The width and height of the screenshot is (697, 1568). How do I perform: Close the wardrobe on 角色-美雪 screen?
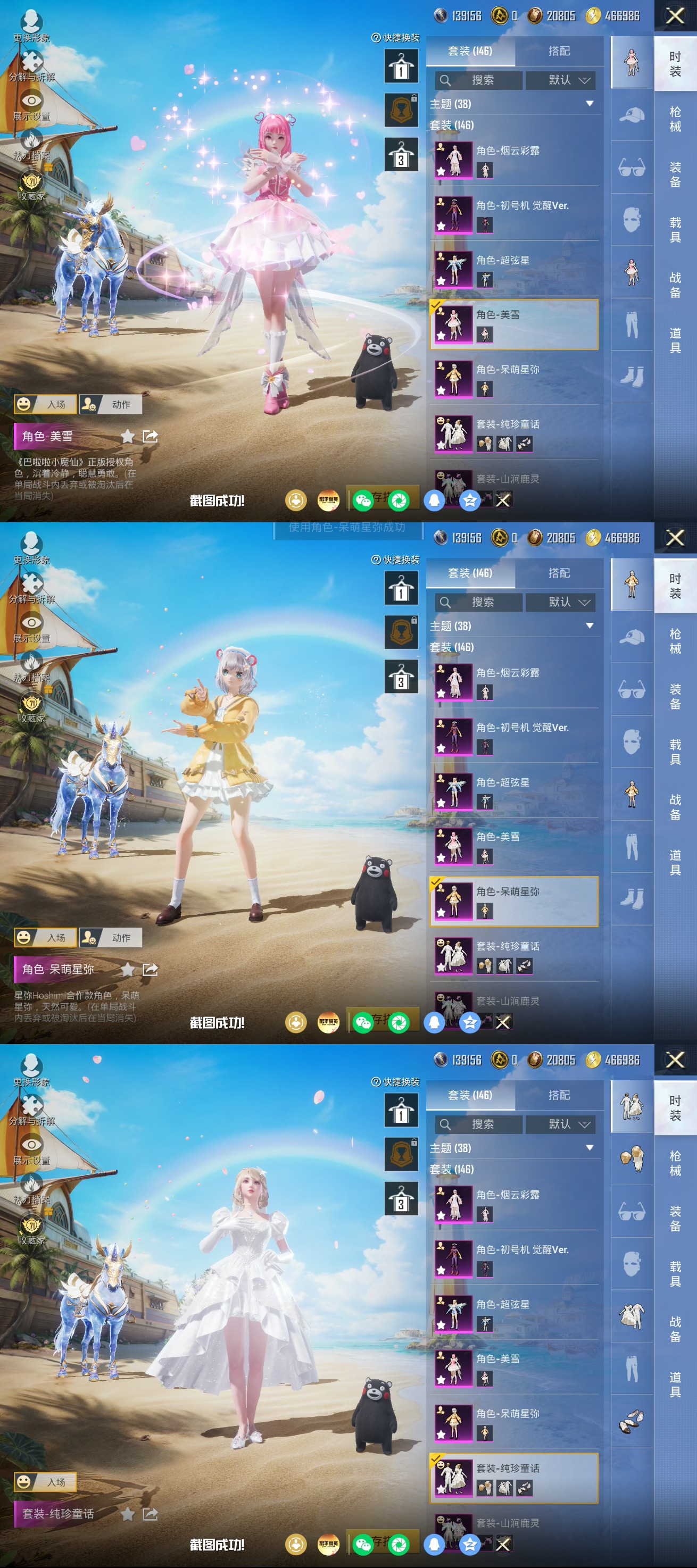point(675,16)
